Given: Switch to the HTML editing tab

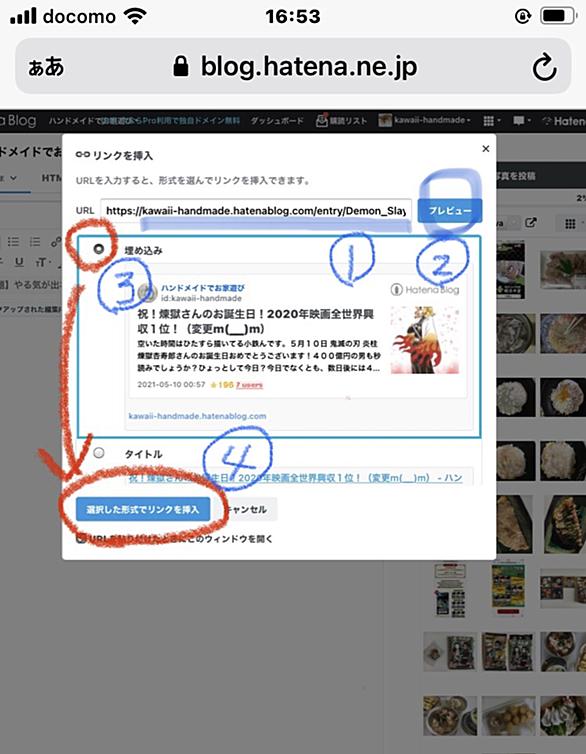Looking at the screenshot, I should click(51, 178).
